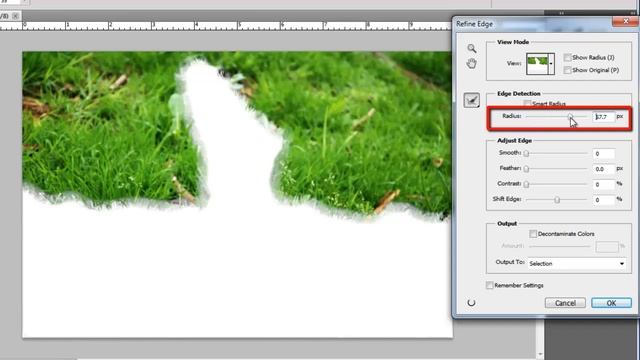
Task: Enable Show Original (P) checkbox
Action: click(567, 70)
